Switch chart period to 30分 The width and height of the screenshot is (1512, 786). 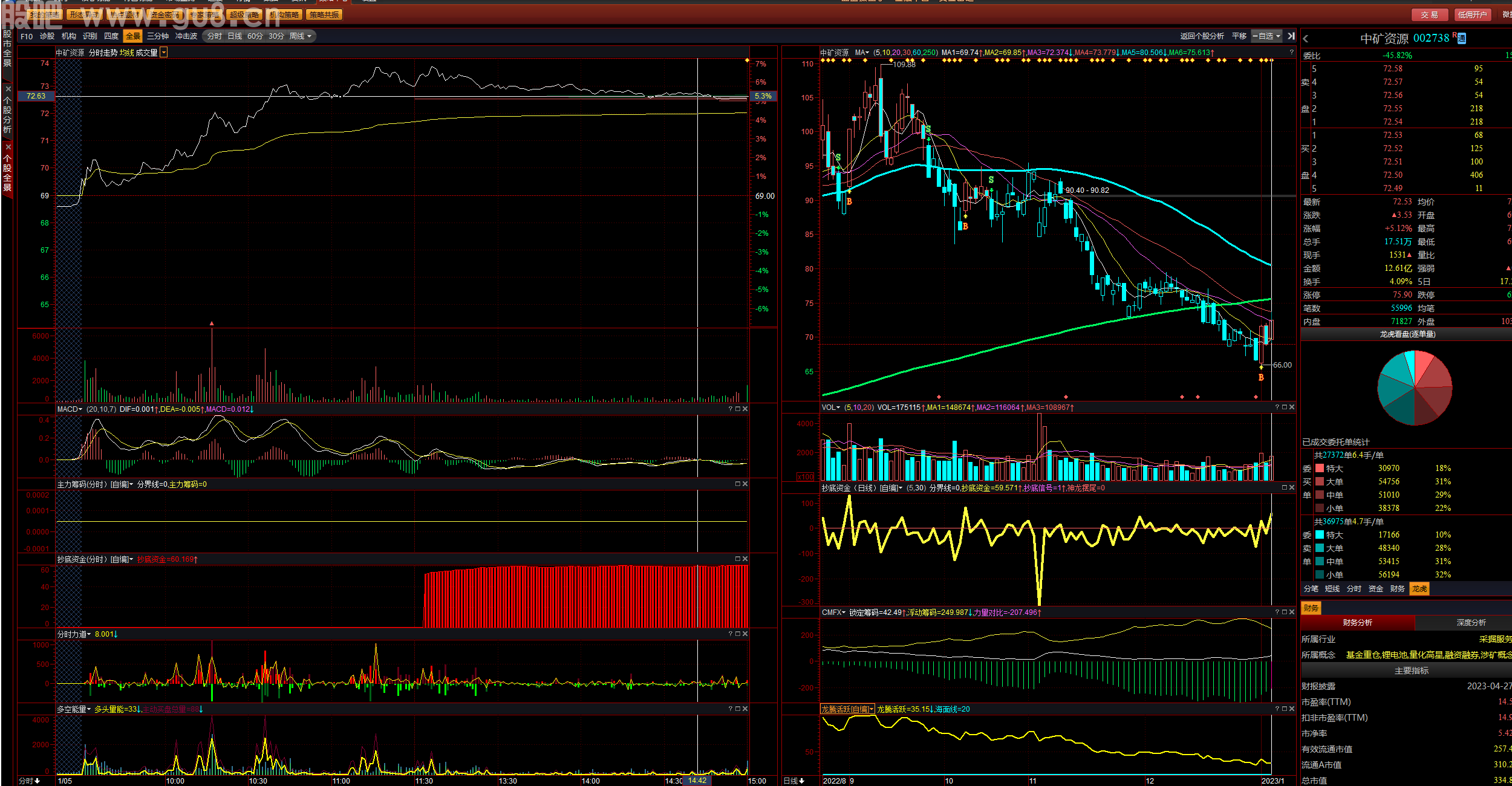point(276,36)
